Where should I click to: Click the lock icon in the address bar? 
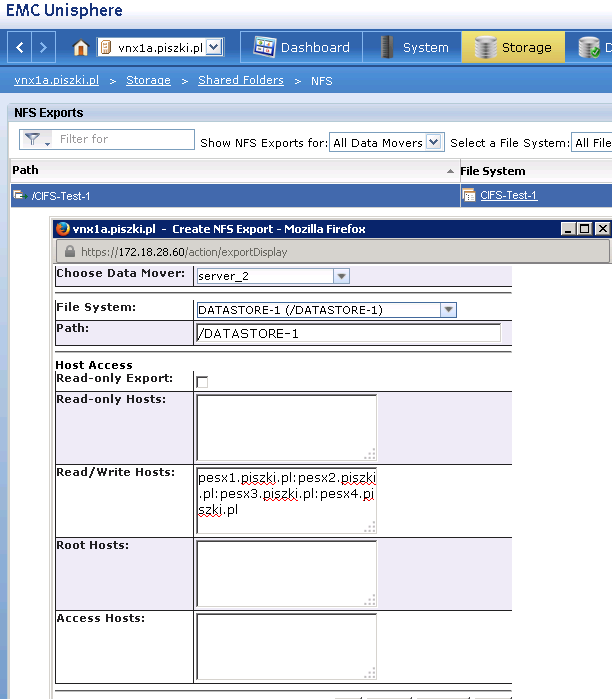pyautogui.click(x=70, y=251)
